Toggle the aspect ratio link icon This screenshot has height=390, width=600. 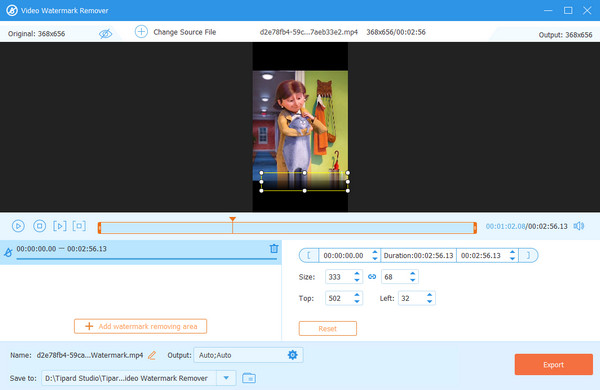click(372, 277)
